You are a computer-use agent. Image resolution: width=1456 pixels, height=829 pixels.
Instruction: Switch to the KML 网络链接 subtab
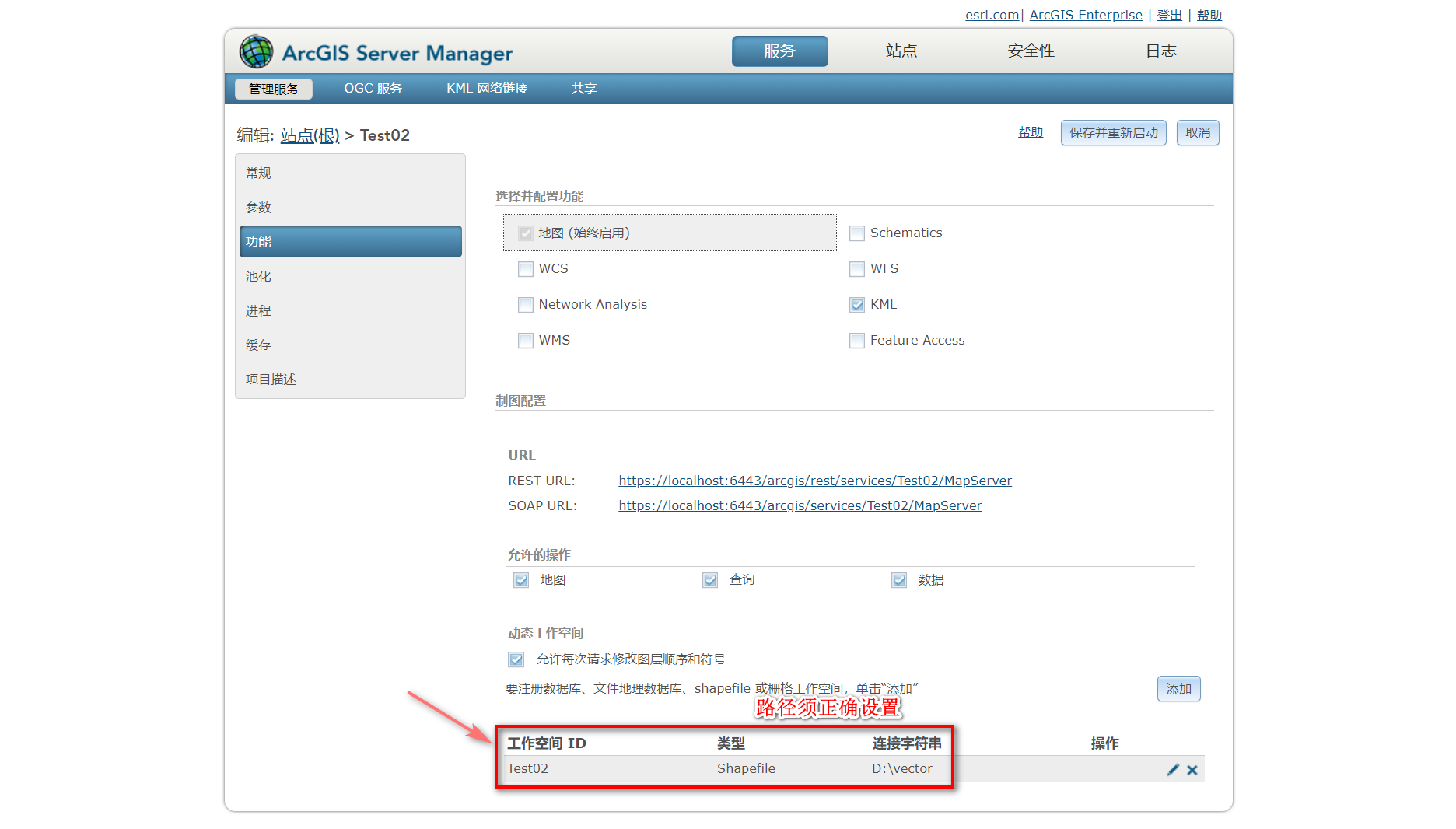tap(487, 89)
